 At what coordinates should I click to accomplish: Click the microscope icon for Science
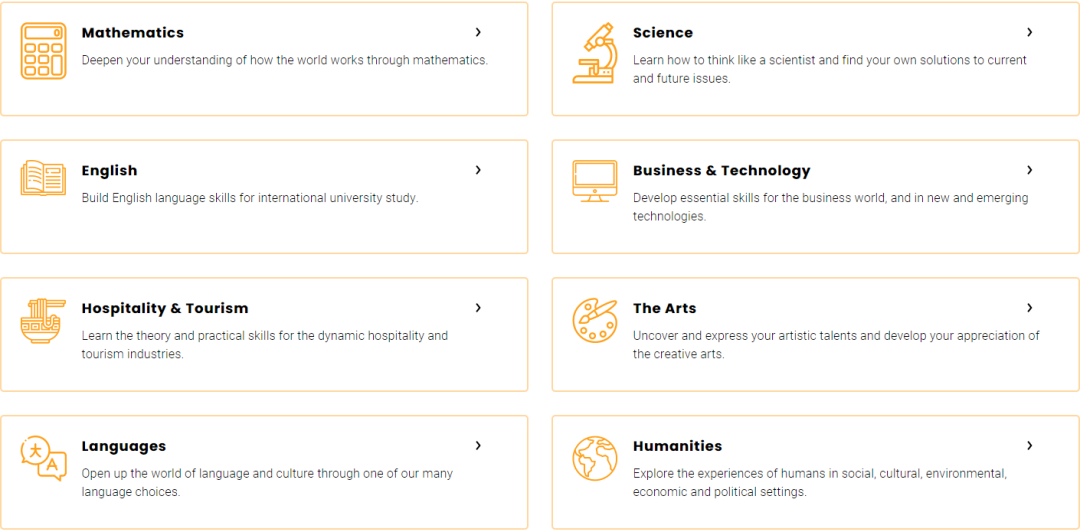click(594, 53)
